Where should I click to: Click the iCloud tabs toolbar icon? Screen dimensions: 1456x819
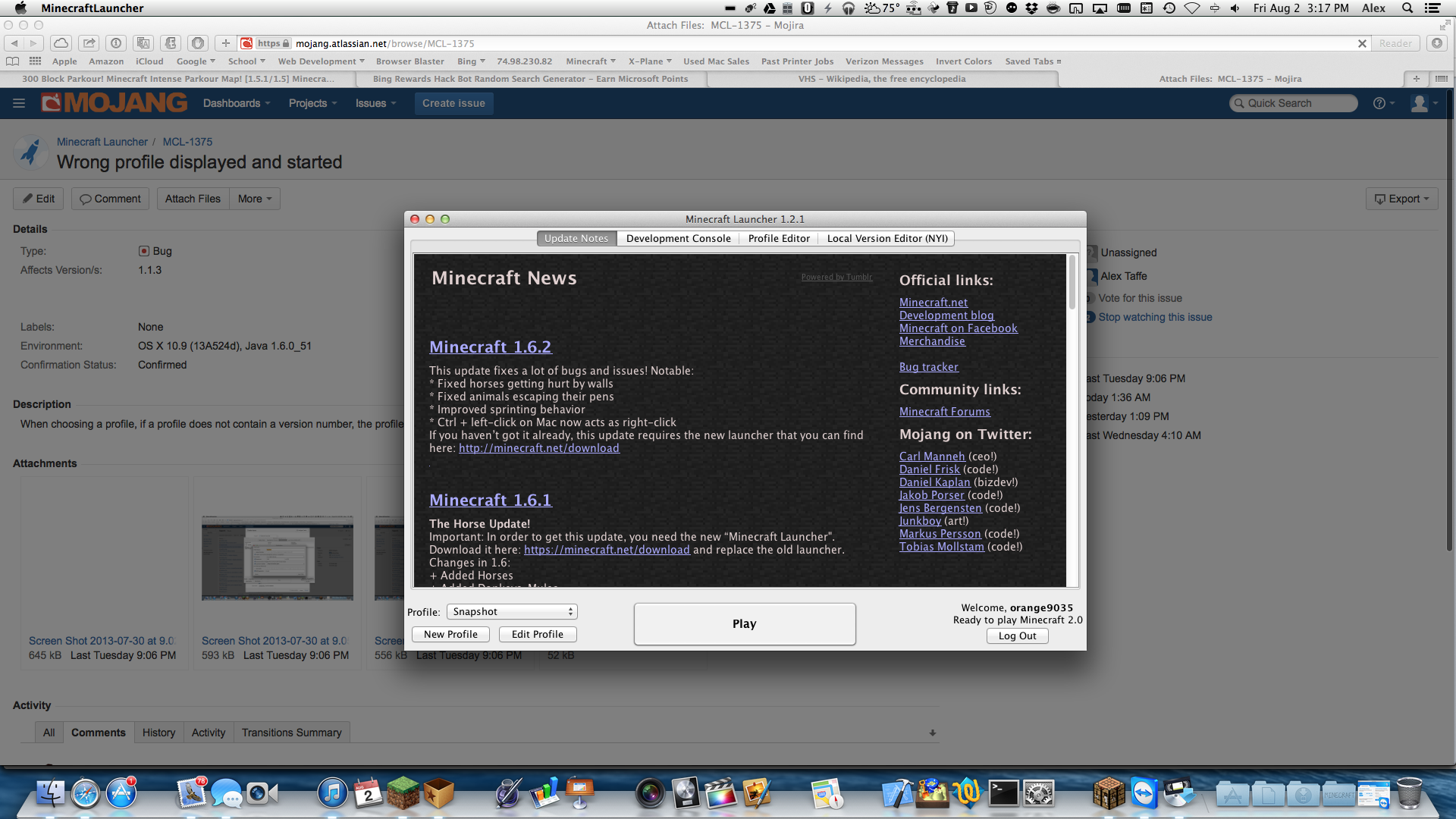point(61,43)
